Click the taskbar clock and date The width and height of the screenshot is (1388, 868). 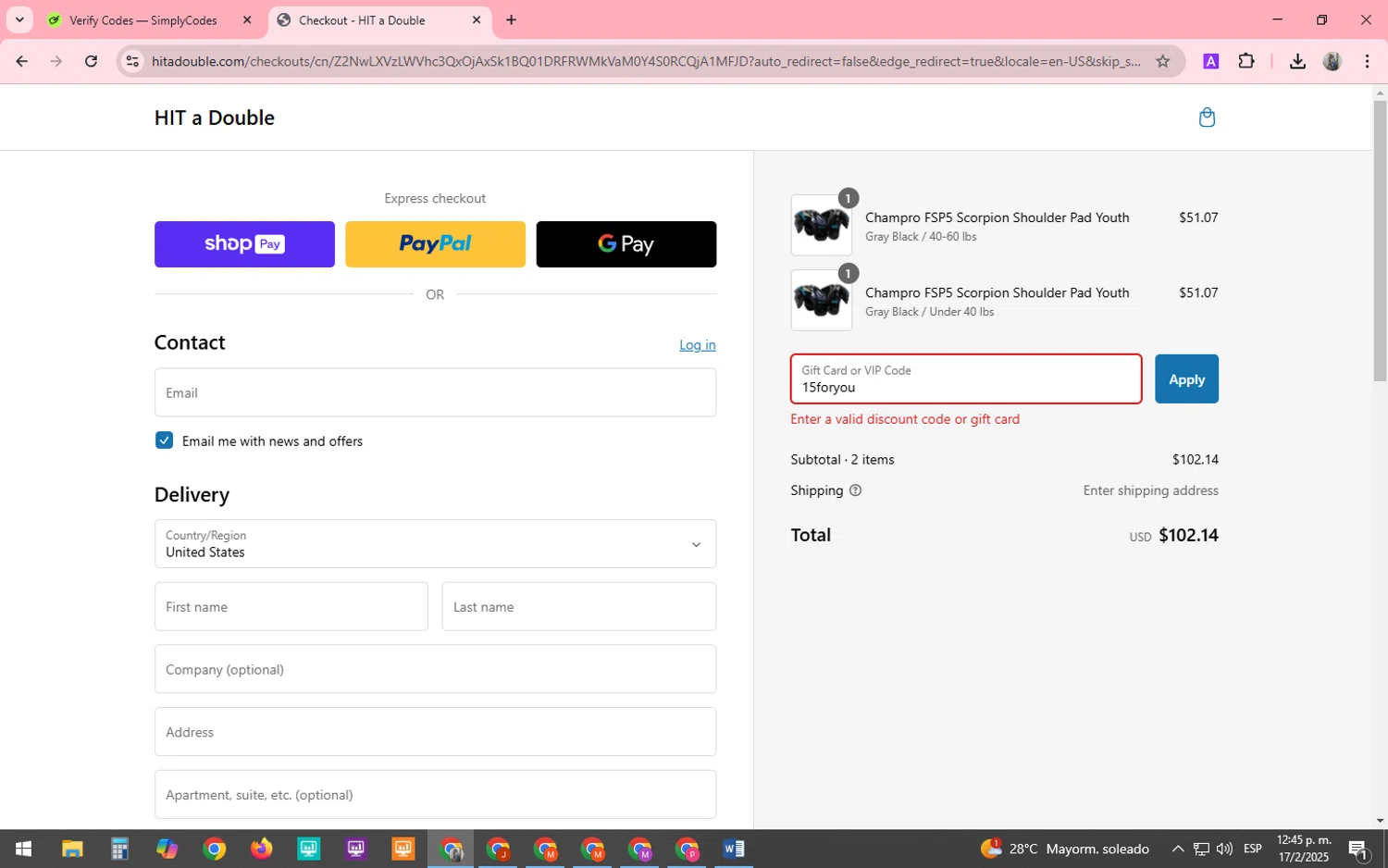click(x=1303, y=849)
